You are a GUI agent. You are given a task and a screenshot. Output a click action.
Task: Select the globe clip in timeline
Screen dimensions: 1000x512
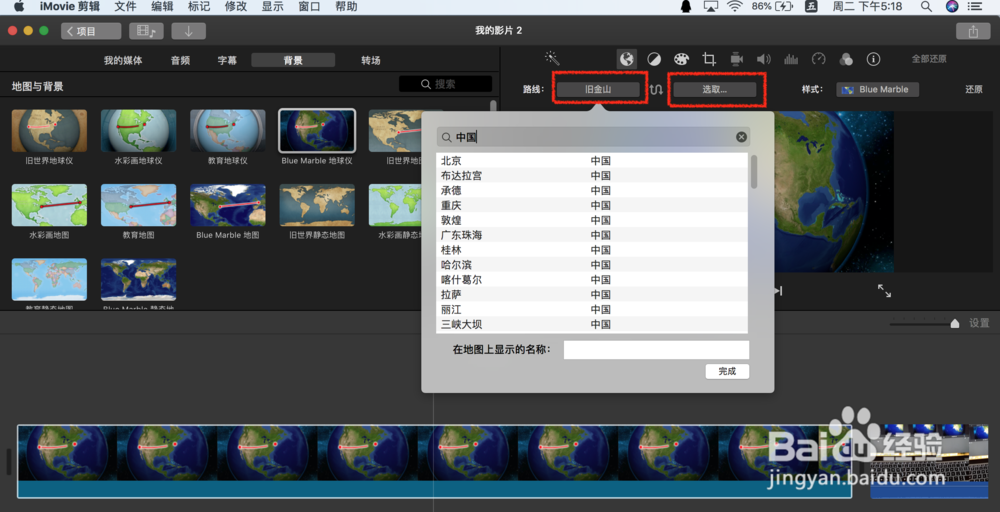[x=434, y=461]
